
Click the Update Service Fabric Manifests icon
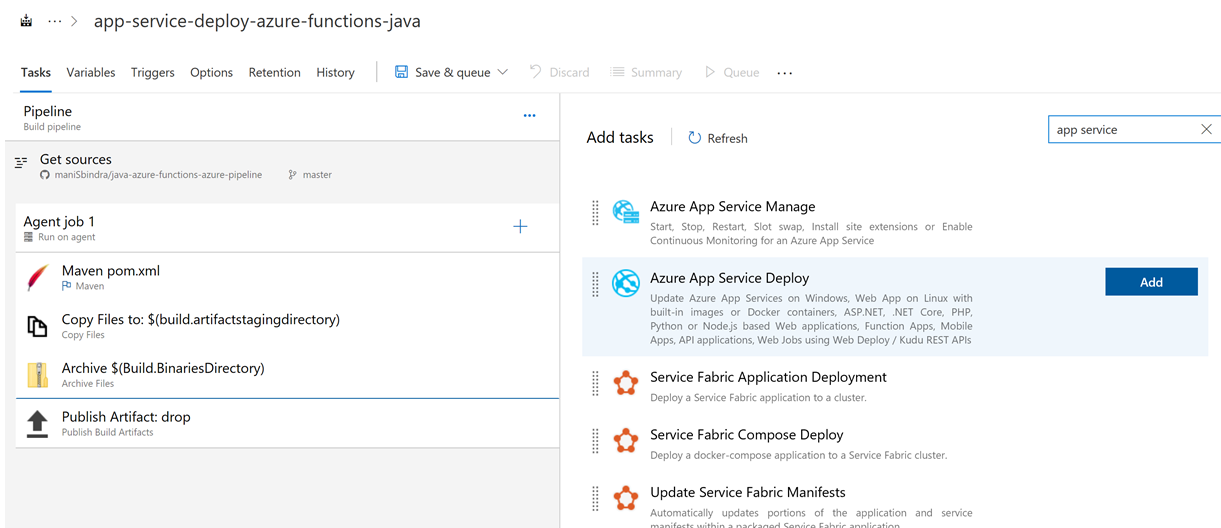tap(626, 498)
